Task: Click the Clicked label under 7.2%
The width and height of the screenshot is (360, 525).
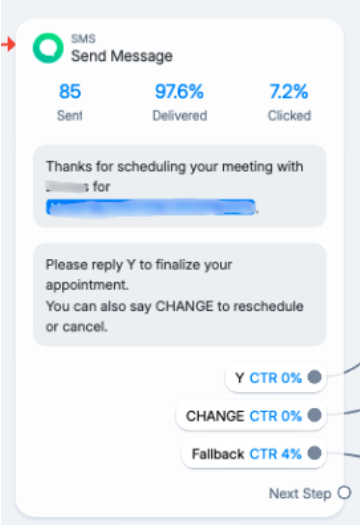Action: (x=289, y=116)
